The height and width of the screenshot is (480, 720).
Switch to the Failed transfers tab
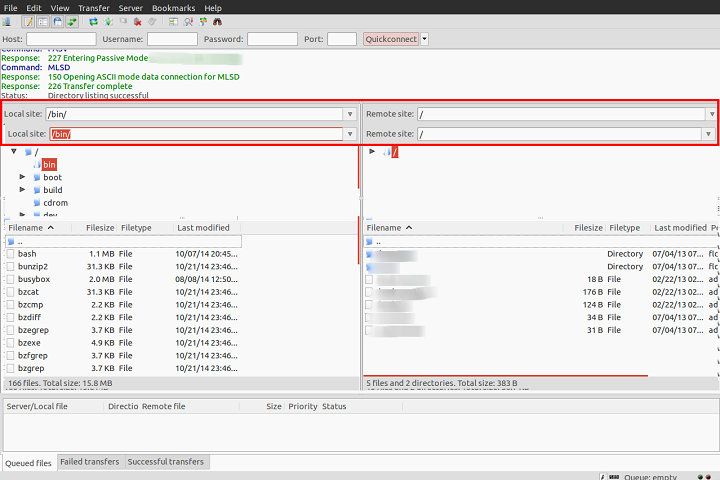90,462
